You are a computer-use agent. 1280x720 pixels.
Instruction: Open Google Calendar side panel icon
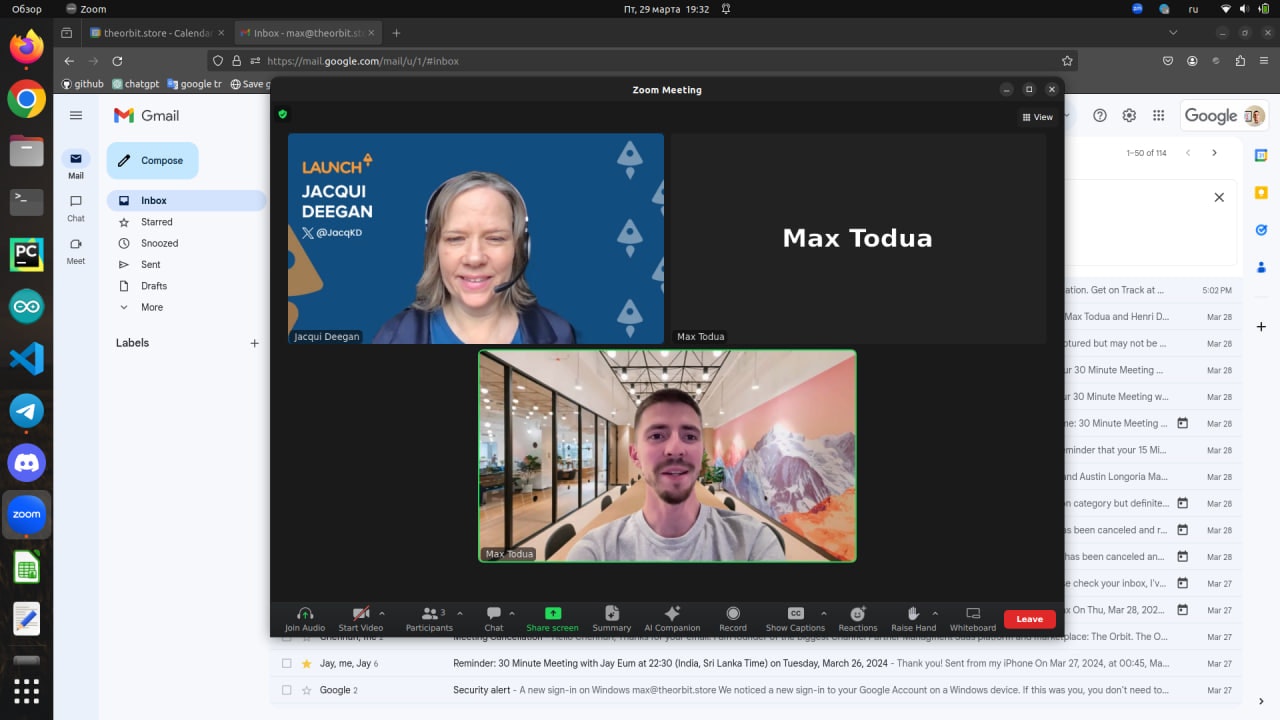tap(1261, 155)
